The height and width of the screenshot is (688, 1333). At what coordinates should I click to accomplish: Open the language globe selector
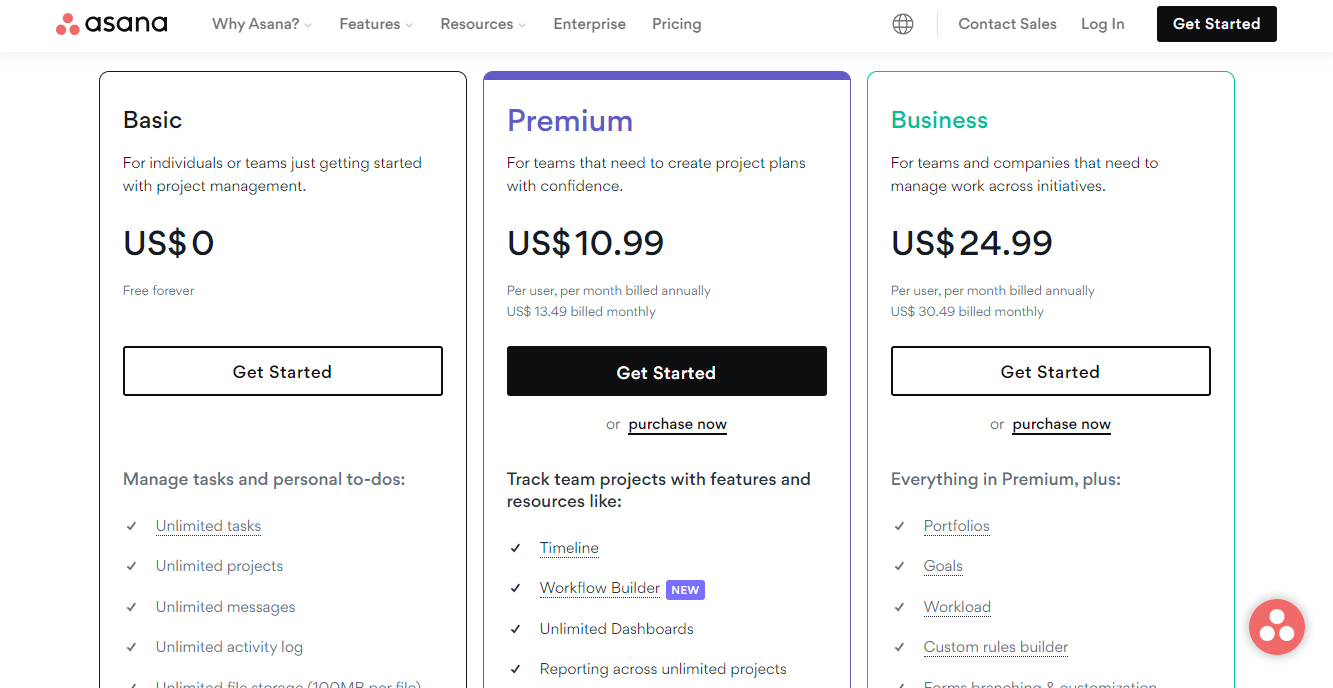pos(903,24)
